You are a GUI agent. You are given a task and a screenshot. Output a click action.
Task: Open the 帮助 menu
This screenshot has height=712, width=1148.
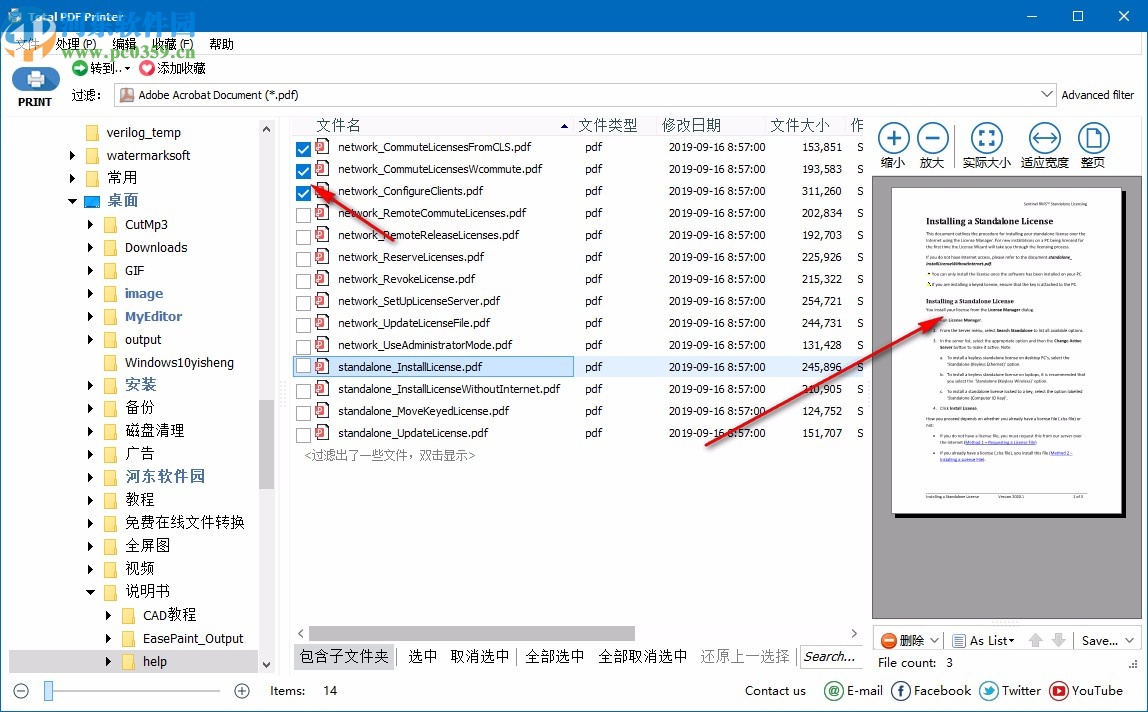[221, 44]
